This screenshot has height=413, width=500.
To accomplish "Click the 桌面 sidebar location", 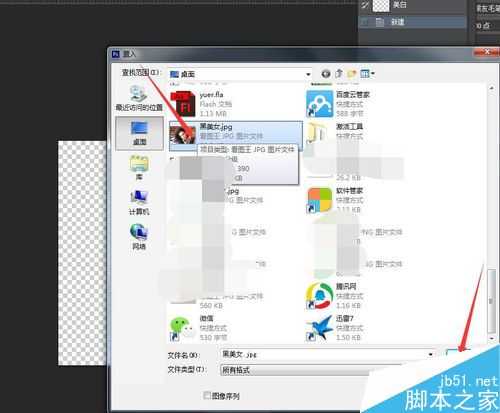I will [139, 133].
